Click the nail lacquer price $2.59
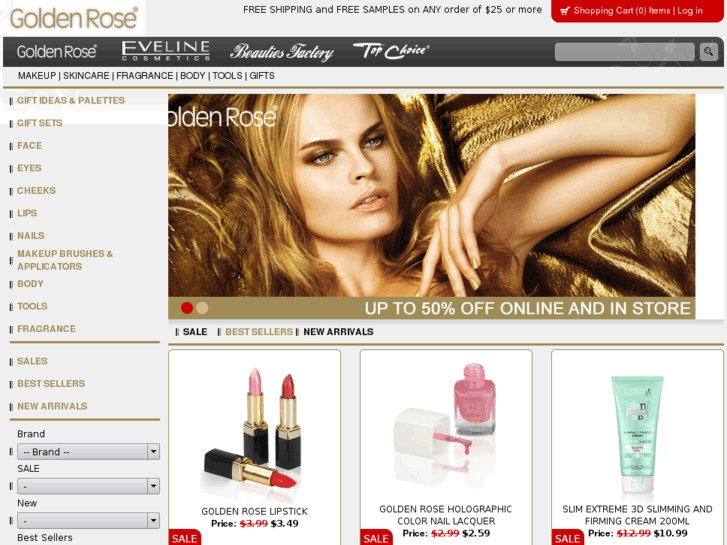Image resolution: width=727 pixels, height=545 pixels. pos(476,533)
